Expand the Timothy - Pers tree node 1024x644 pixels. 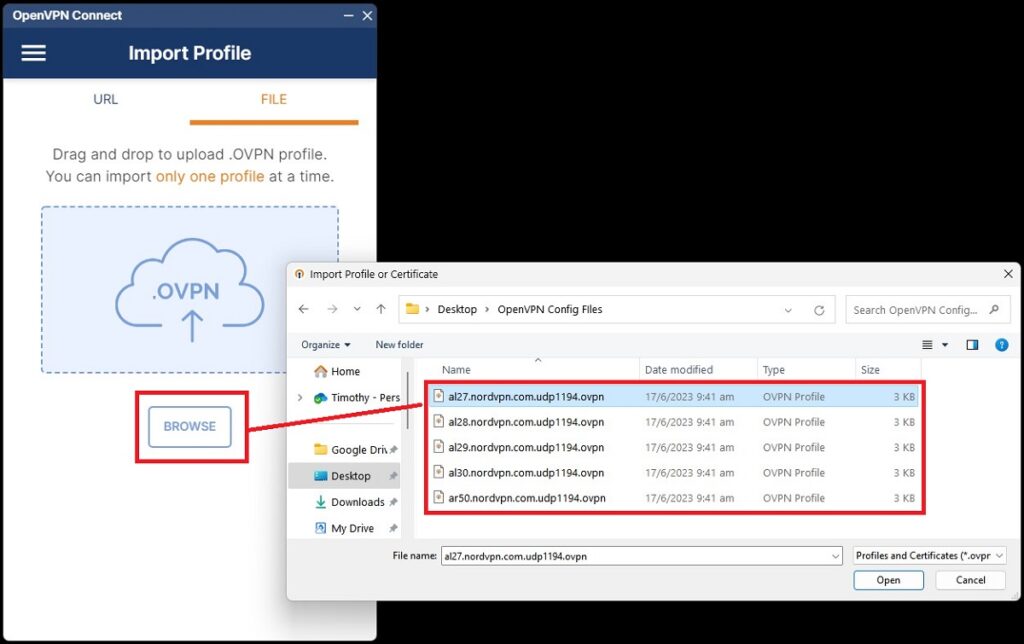[300, 398]
